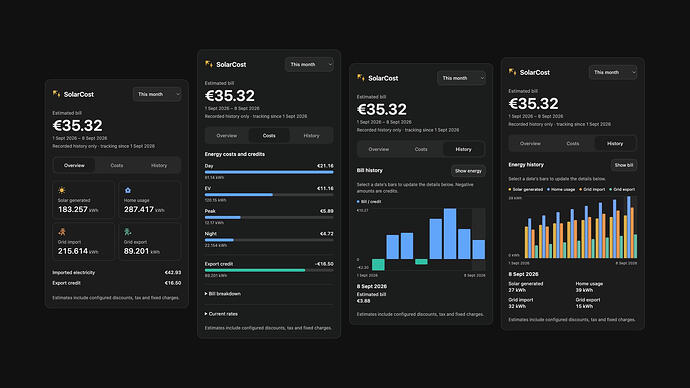
Task: Click the EV cost progress bar
Action: [269, 194]
